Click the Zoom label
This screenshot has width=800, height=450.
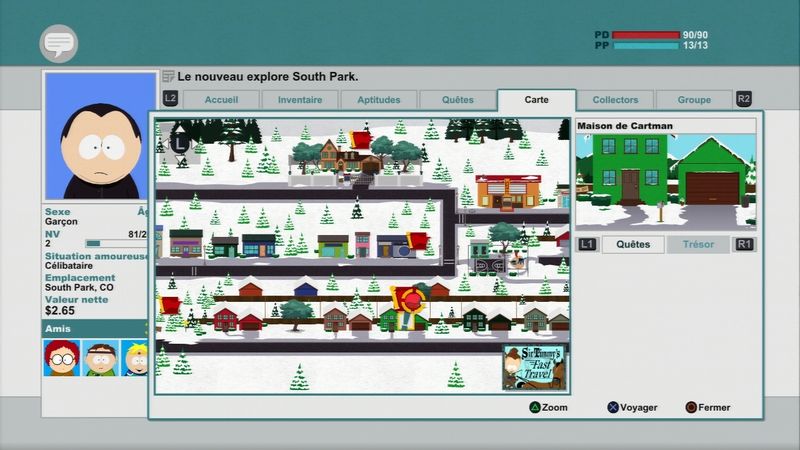[x=555, y=408]
